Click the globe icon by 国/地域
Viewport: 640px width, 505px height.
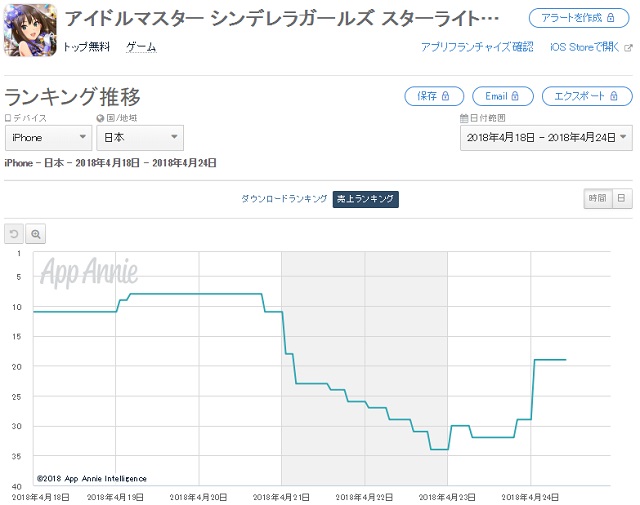[100, 118]
